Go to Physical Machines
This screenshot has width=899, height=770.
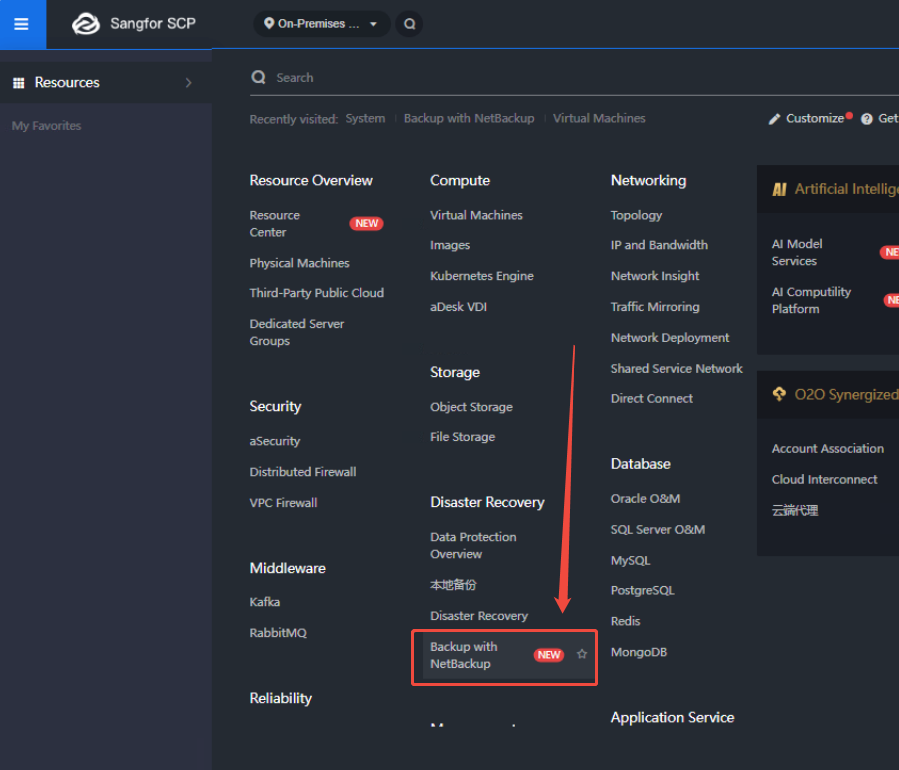[299, 263]
